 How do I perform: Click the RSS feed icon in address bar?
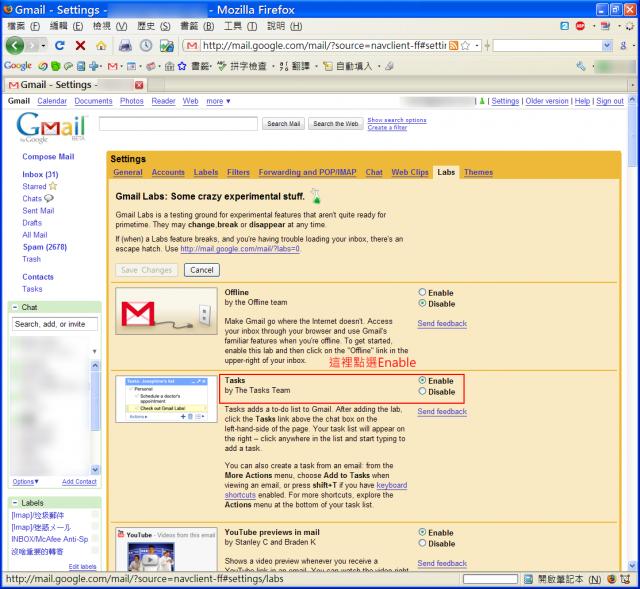[453, 45]
